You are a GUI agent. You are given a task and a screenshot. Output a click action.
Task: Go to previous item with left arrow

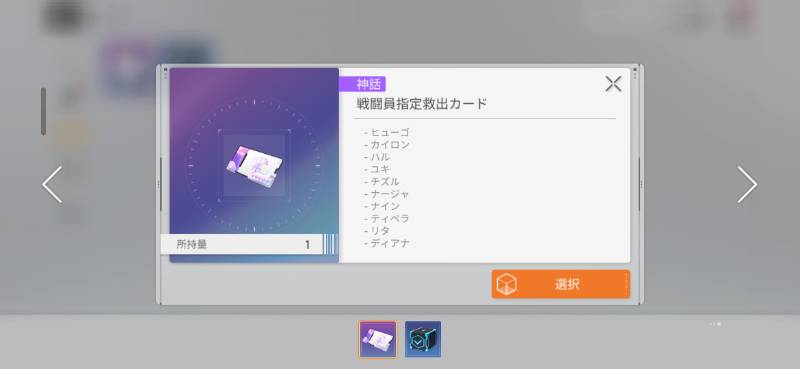52,185
